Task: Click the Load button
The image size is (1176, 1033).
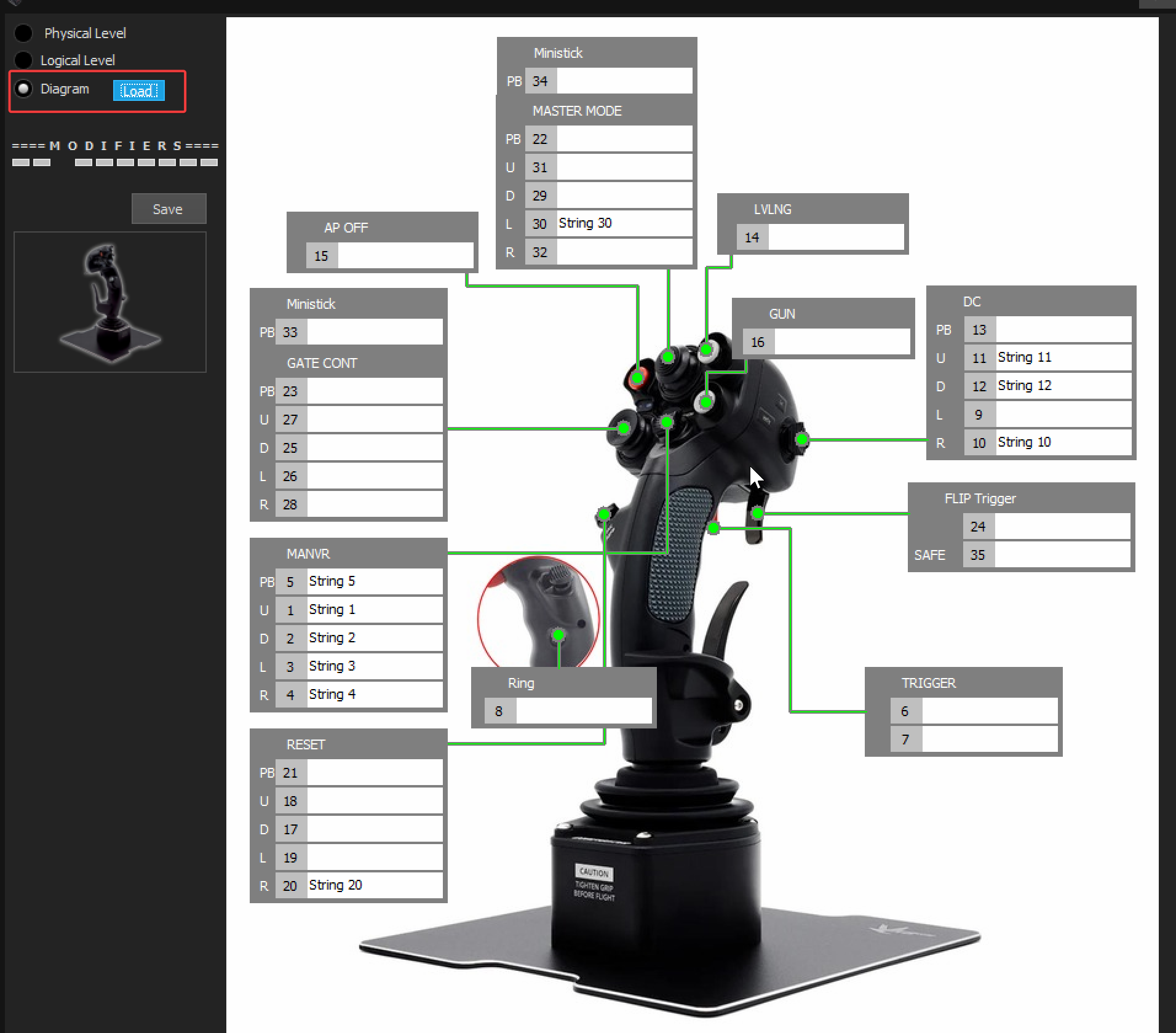Action: click(139, 90)
